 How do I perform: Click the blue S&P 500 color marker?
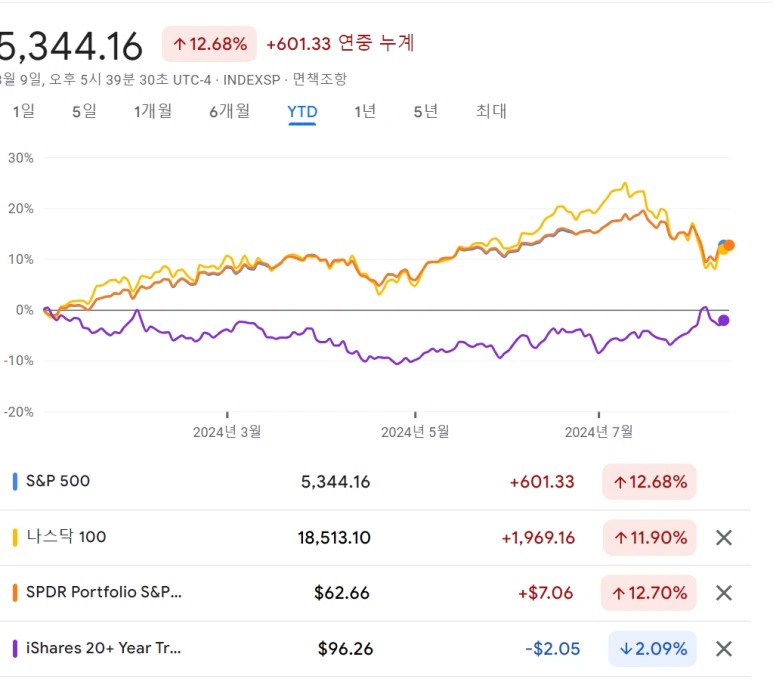(x=15, y=481)
